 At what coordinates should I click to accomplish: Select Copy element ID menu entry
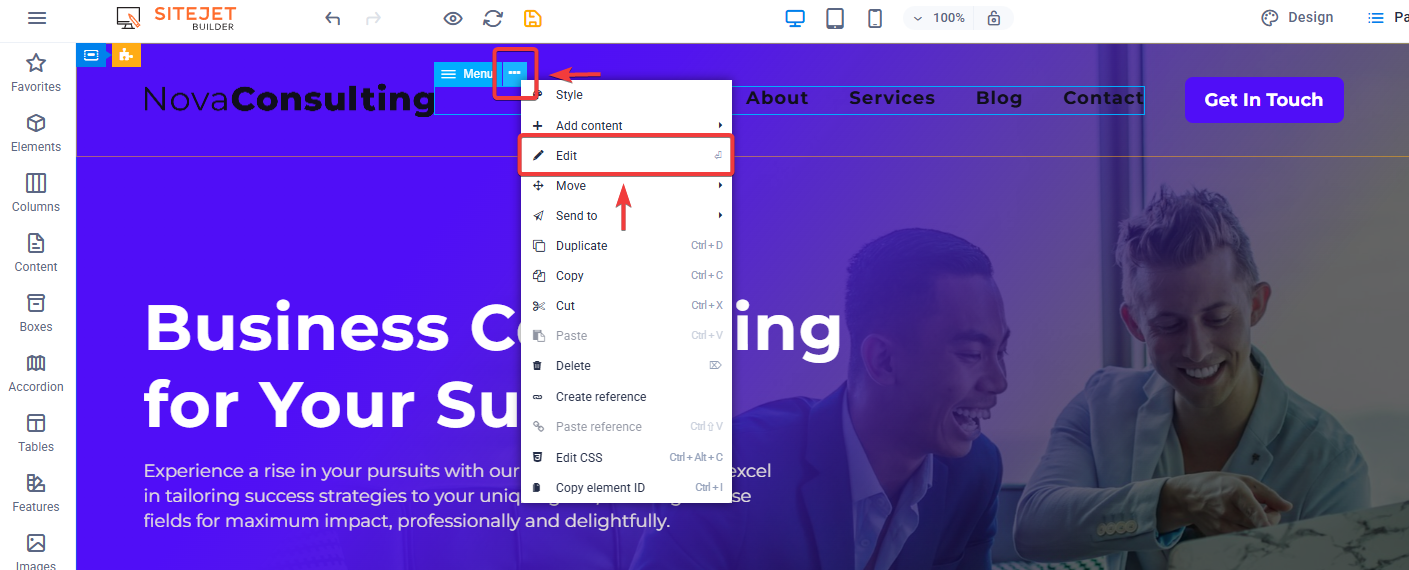tap(626, 488)
